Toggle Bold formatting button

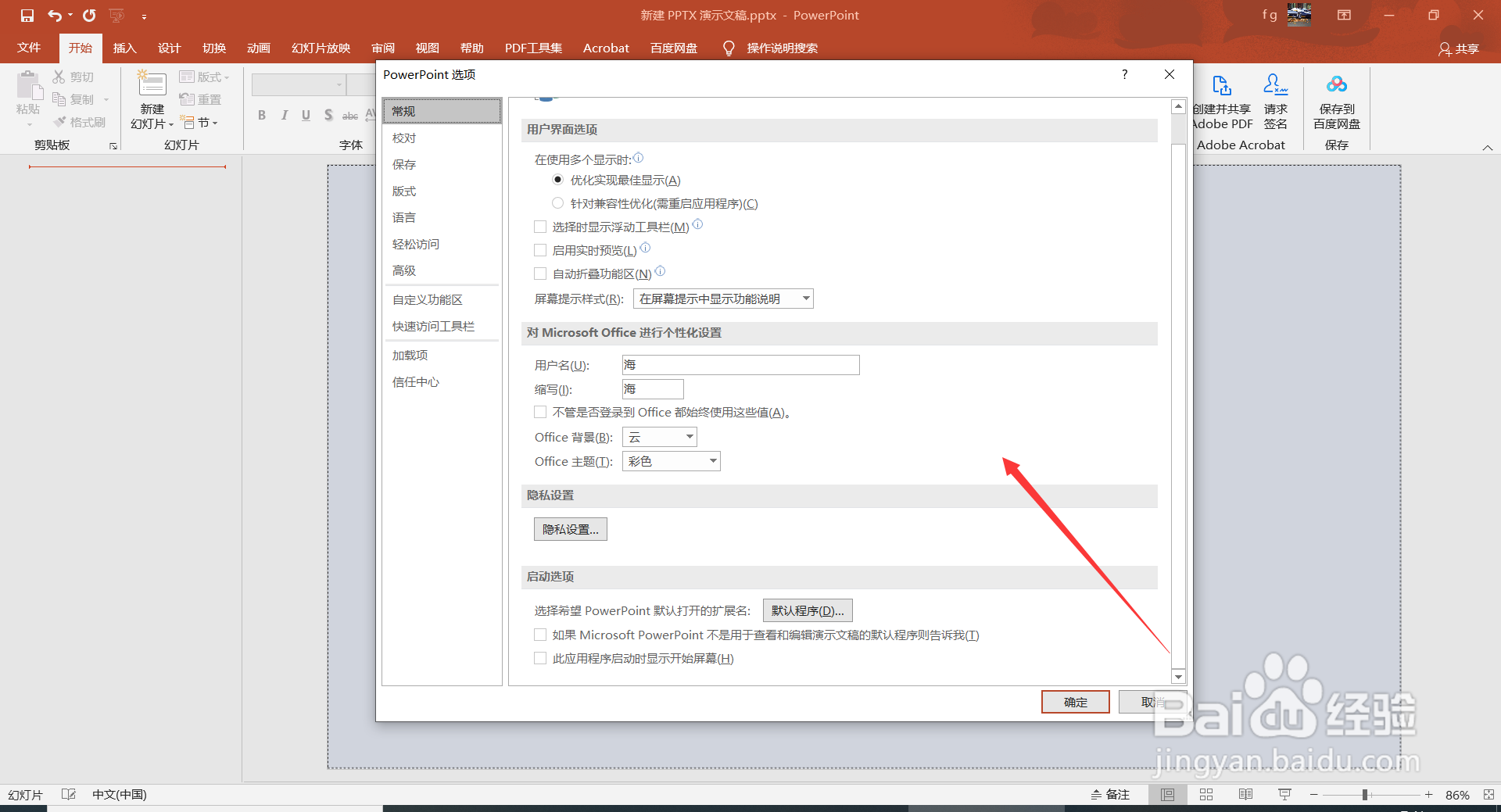pos(262,116)
